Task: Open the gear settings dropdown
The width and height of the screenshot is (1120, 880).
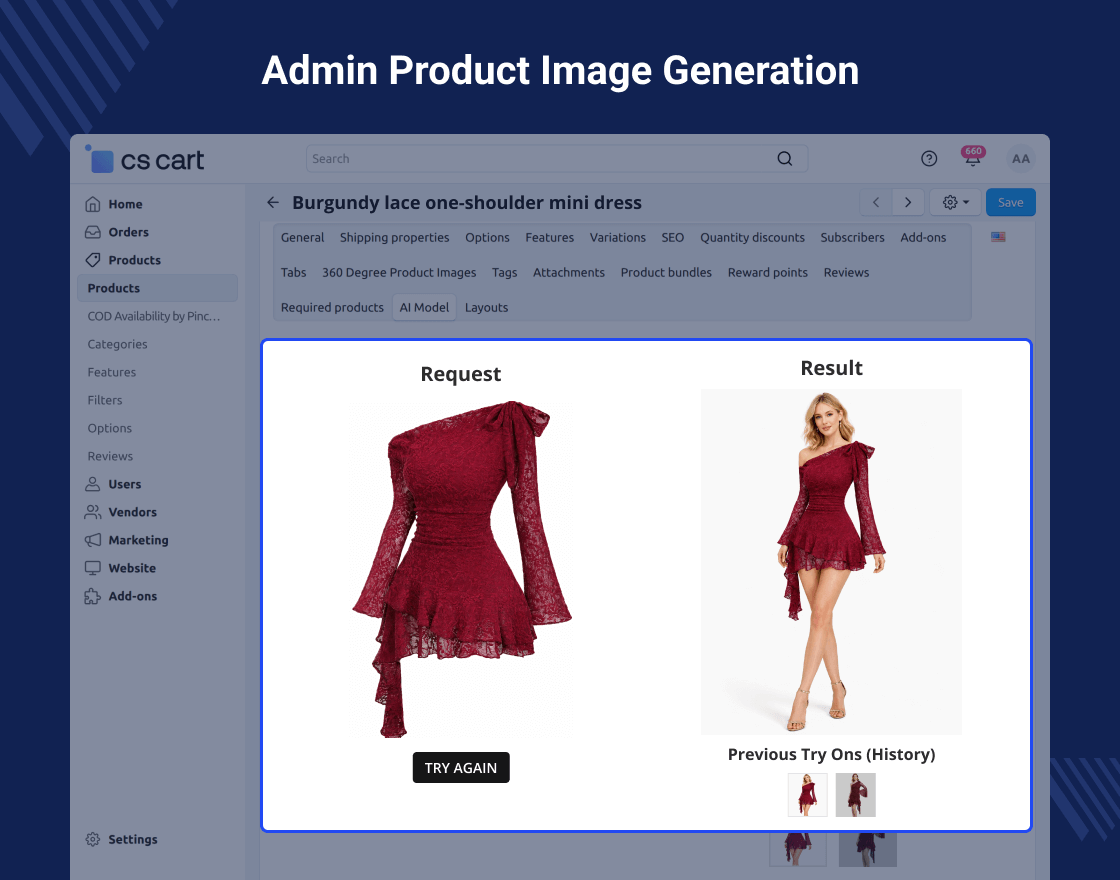Action: click(x=956, y=203)
